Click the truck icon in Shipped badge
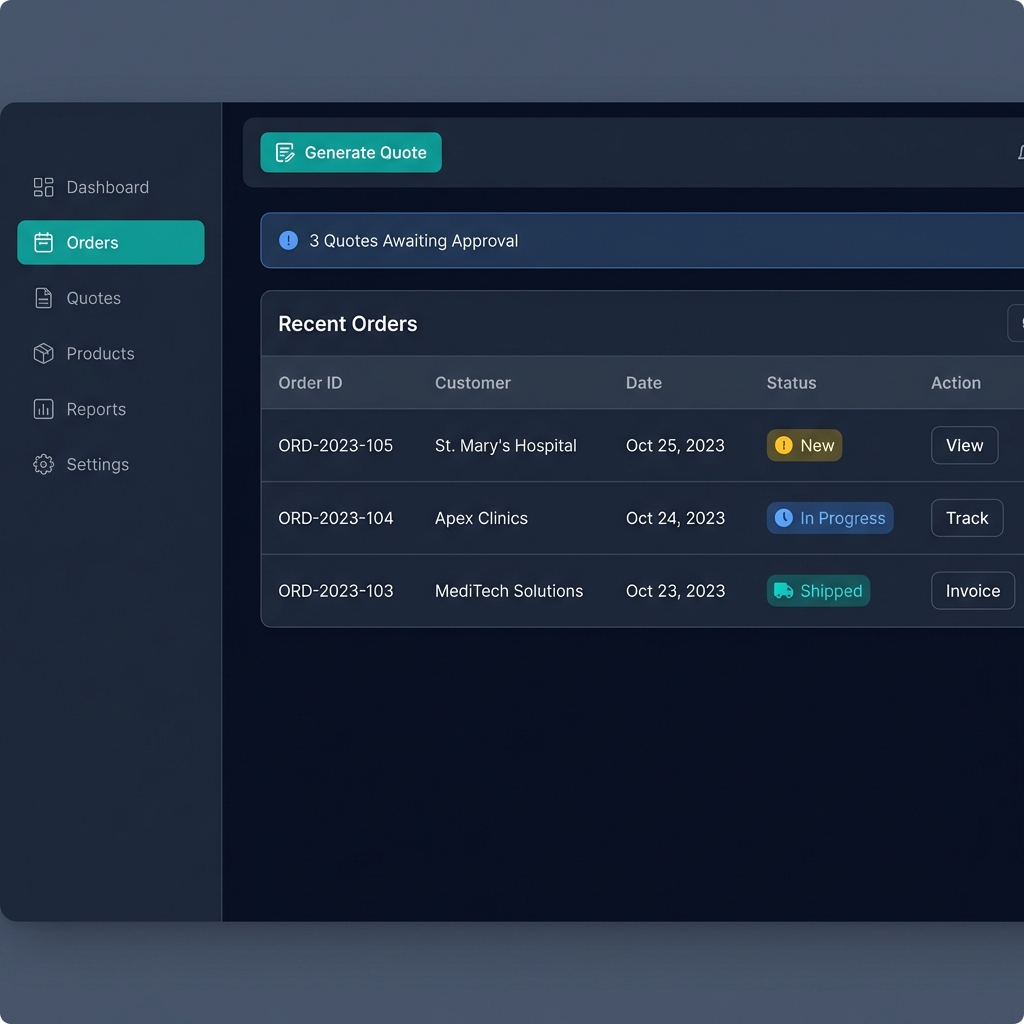This screenshot has height=1024, width=1024. point(783,590)
